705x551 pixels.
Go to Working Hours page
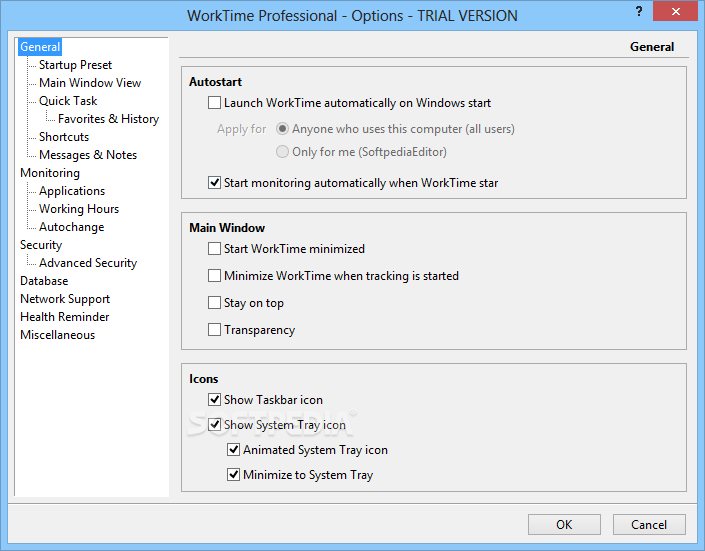click(x=79, y=209)
